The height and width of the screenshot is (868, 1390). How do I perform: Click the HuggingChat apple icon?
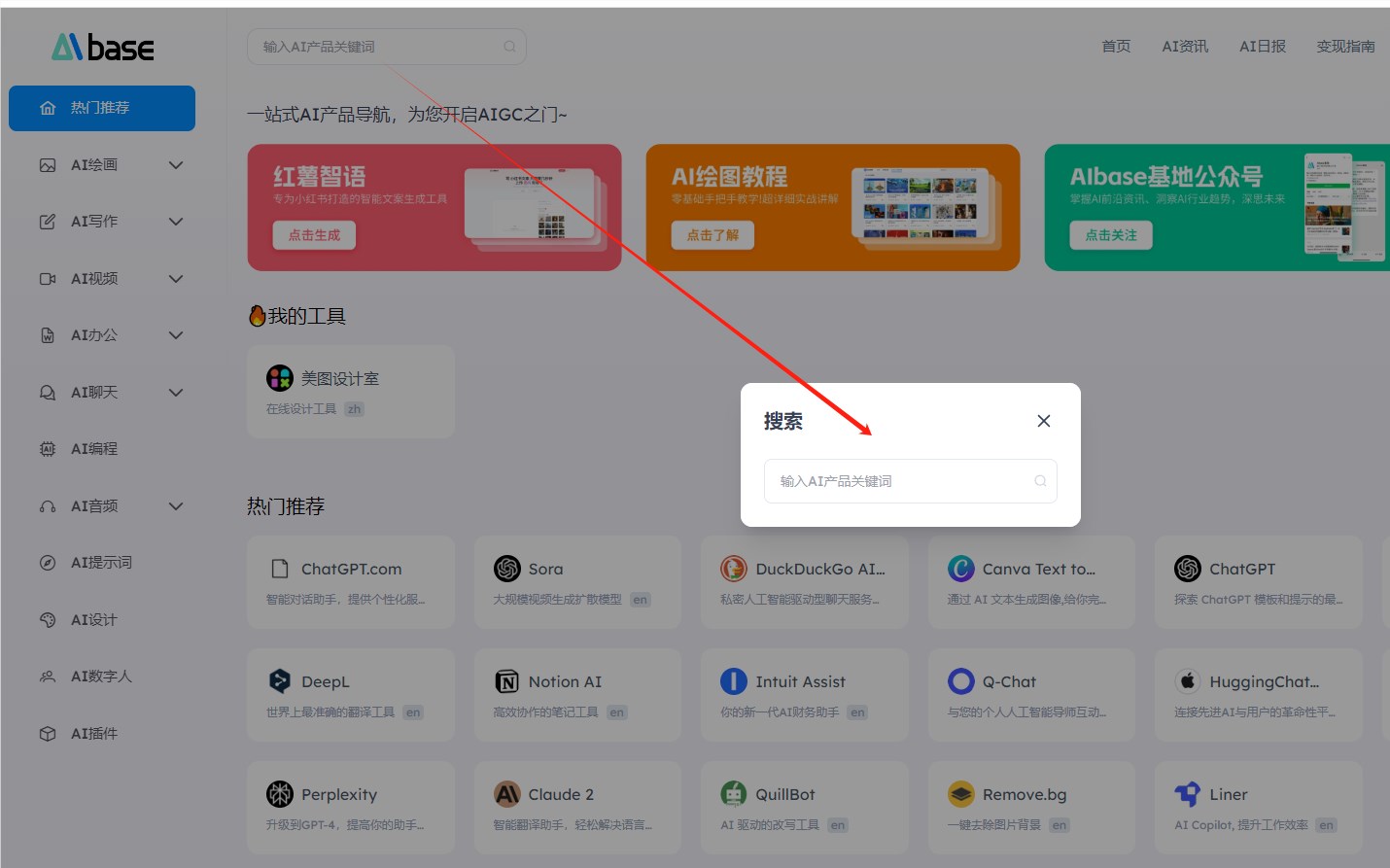click(x=1188, y=681)
